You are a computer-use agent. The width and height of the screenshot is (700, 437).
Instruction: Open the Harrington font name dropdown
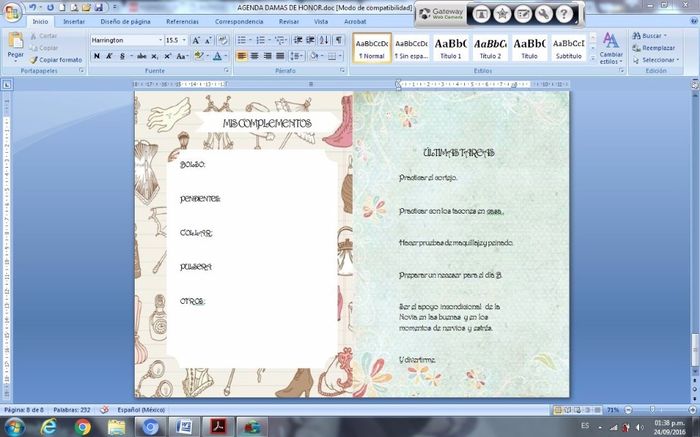(161, 40)
